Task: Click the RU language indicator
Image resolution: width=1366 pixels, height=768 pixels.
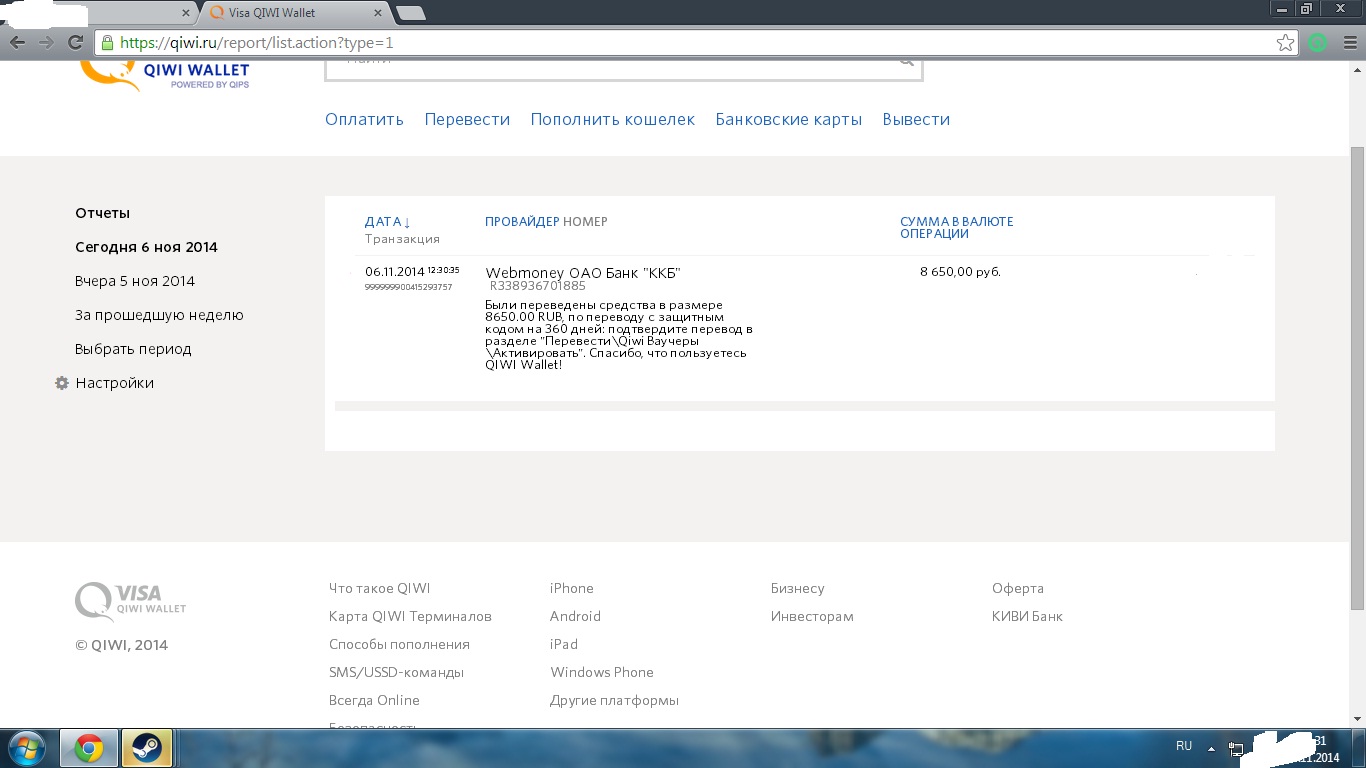Action: 1184,746
